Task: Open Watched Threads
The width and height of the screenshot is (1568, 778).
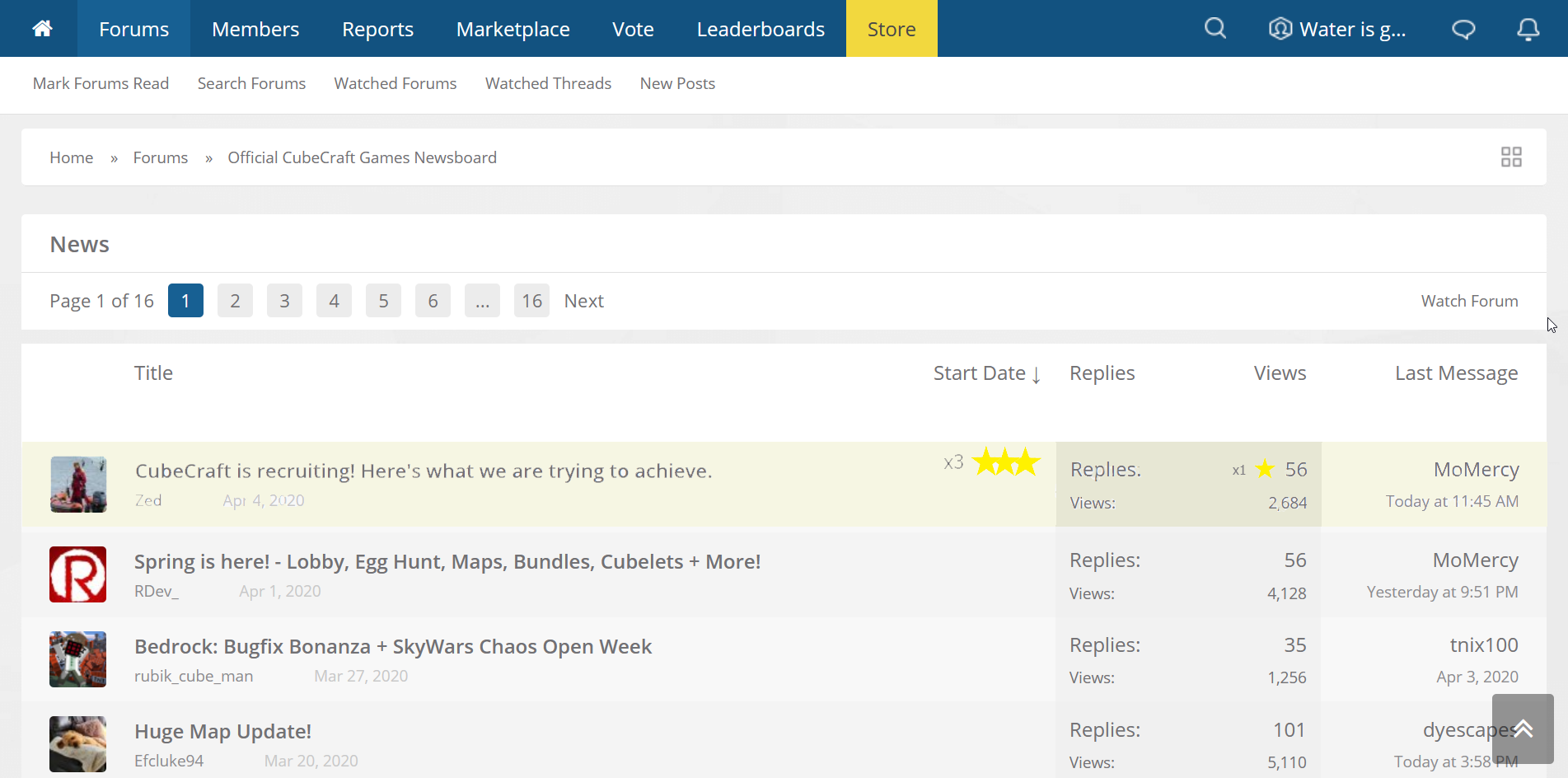Action: coord(548,83)
